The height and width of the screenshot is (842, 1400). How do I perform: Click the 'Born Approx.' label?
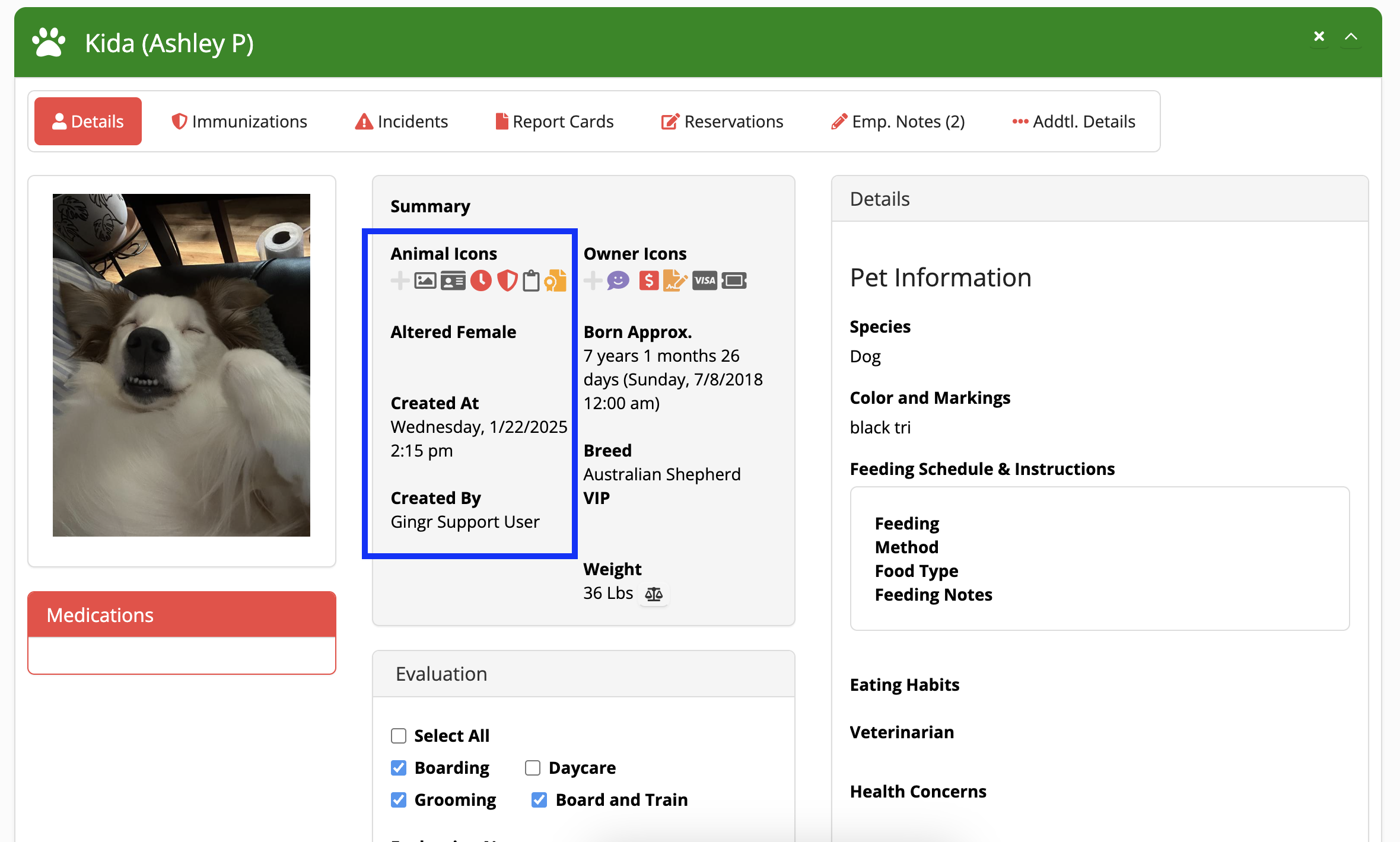(638, 332)
